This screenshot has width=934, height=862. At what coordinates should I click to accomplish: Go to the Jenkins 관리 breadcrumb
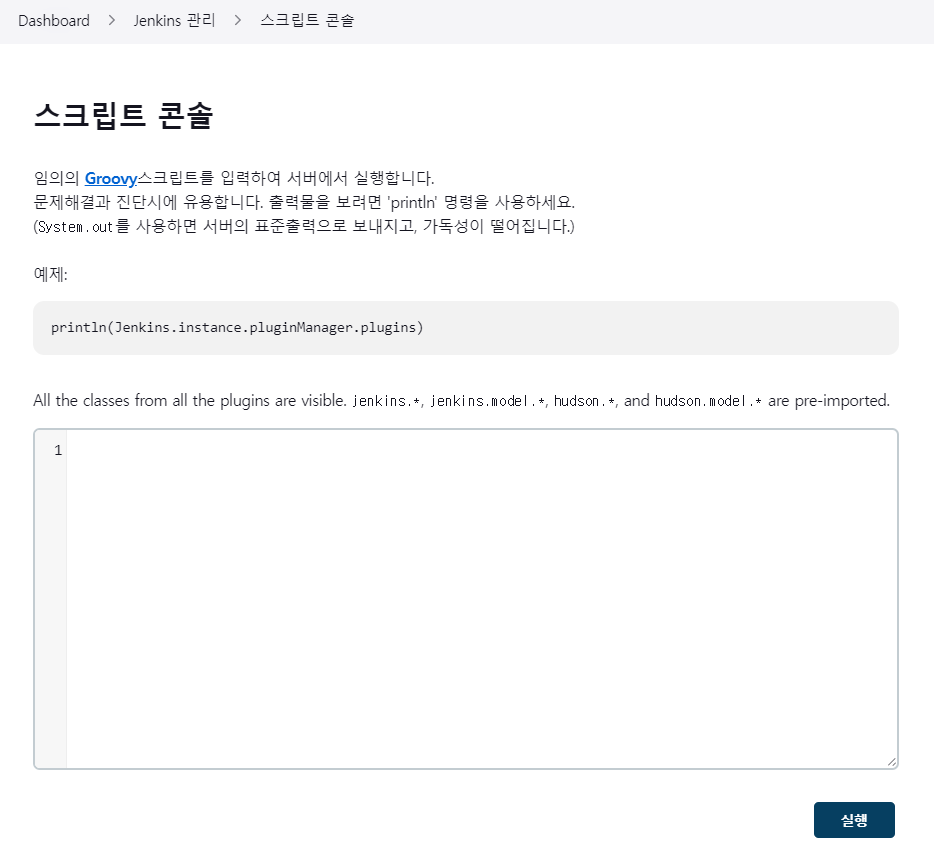pos(174,21)
